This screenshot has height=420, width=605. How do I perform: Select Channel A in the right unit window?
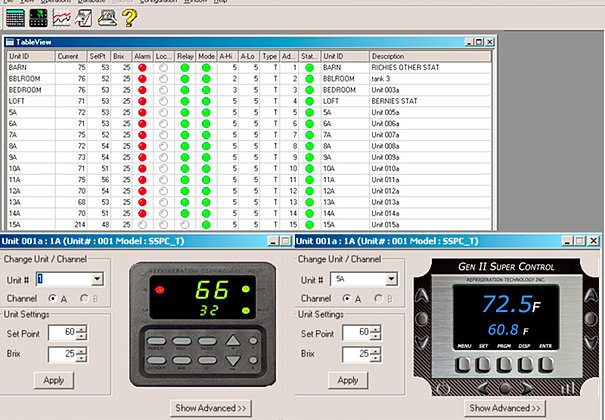(x=347, y=299)
